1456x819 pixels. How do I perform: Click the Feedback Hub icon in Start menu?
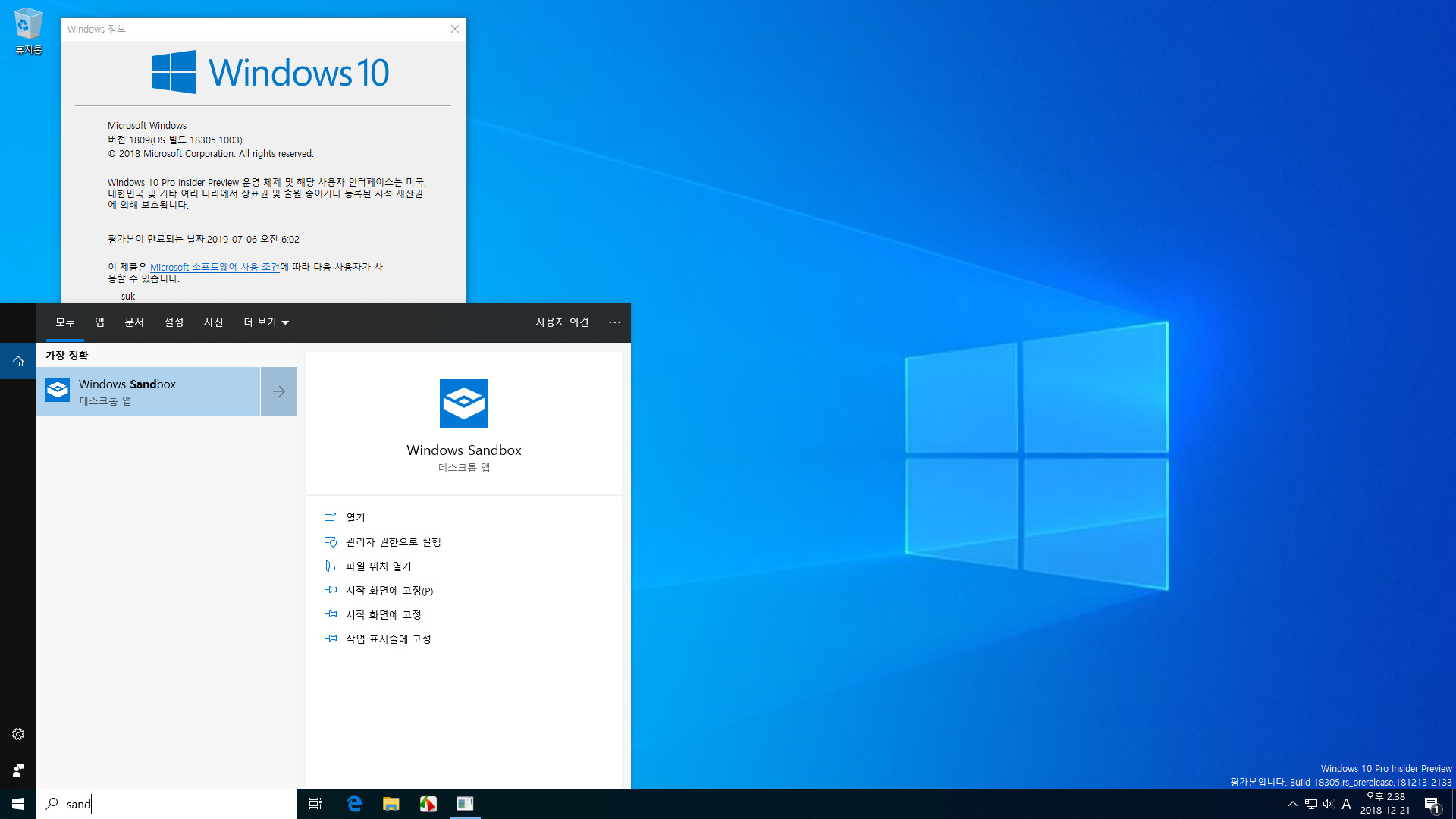18,770
